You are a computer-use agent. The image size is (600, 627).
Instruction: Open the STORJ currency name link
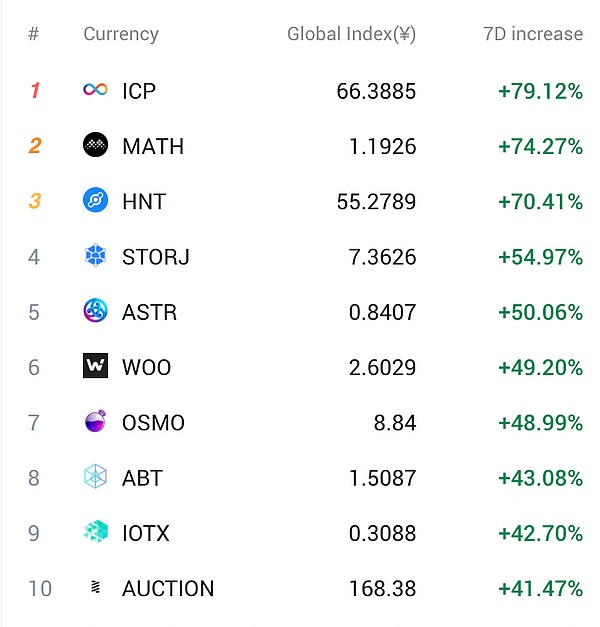(155, 257)
